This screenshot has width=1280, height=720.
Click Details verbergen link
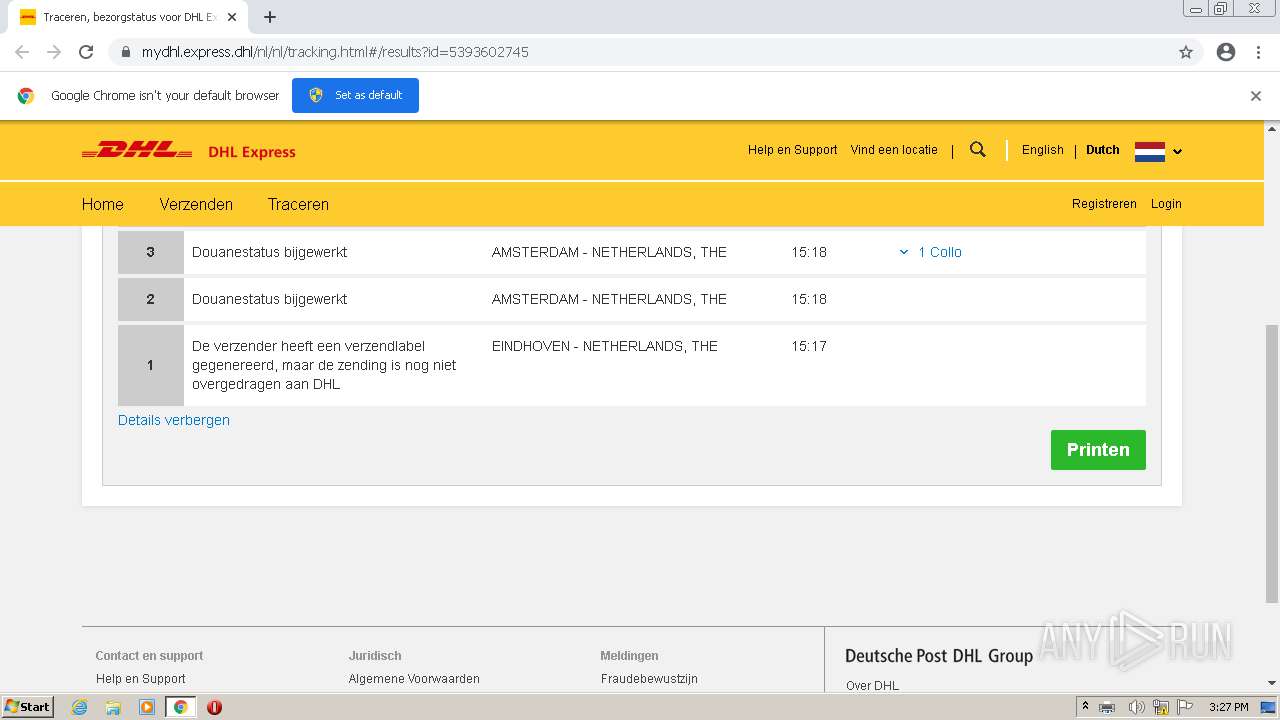tap(174, 420)
